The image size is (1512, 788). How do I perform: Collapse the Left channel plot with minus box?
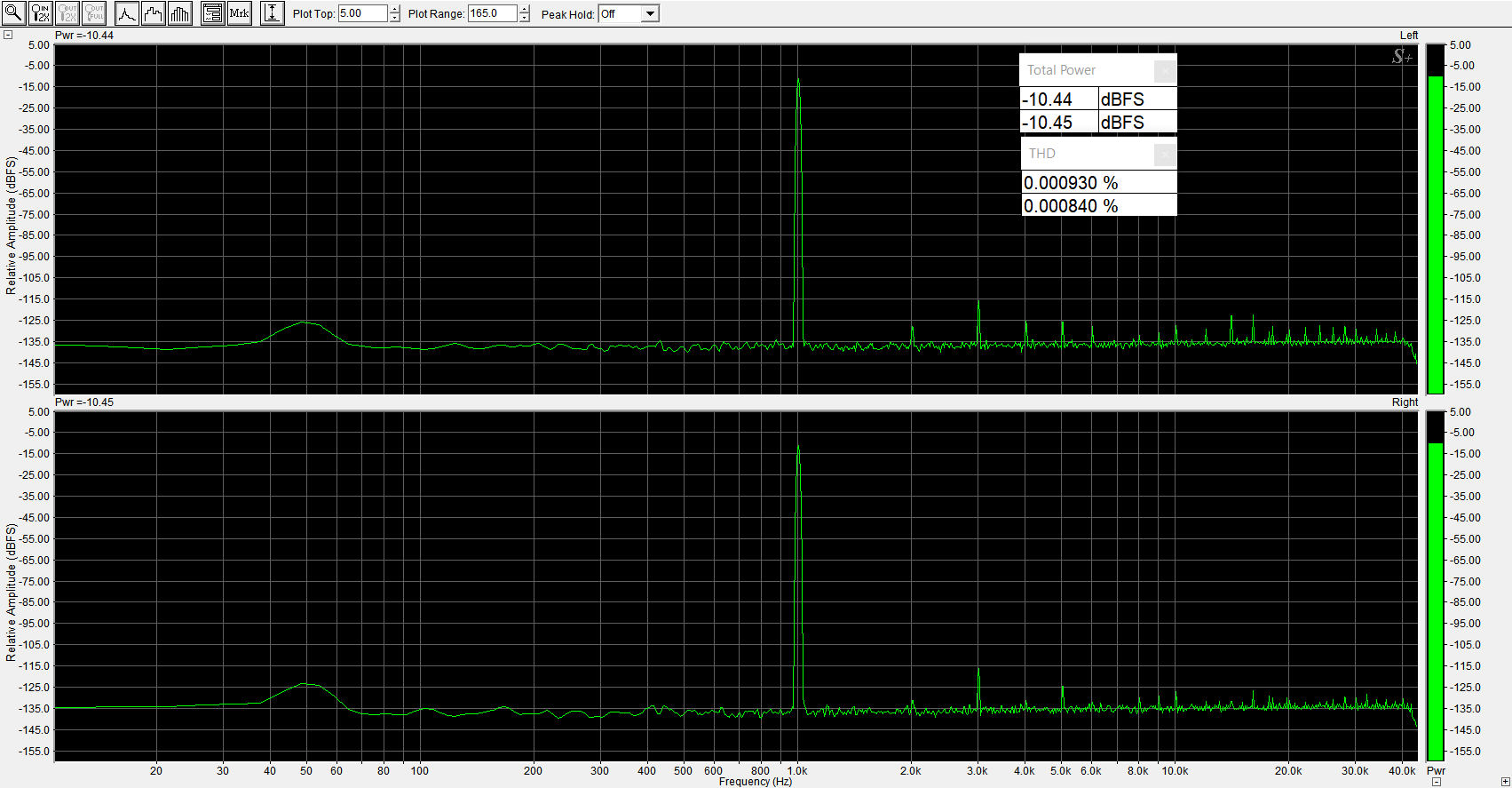pyautogui.click(x=8, y=36)
